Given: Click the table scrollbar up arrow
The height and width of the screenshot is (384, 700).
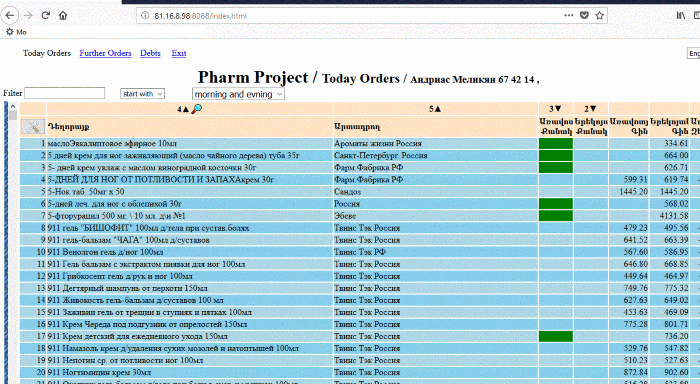Looking at the screenshot, I should point(13,106).
